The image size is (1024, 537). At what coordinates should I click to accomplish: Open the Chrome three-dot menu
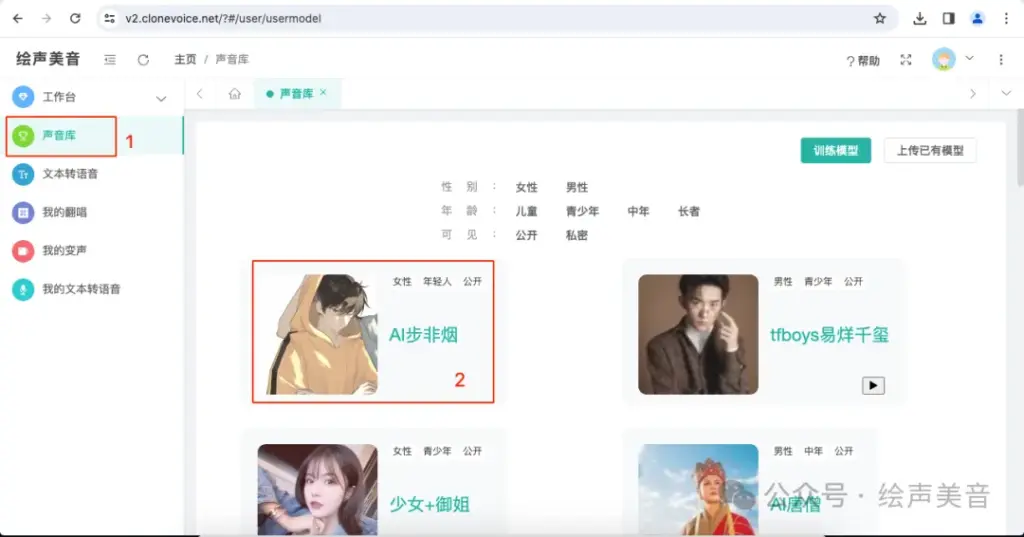click(1006, 18)
